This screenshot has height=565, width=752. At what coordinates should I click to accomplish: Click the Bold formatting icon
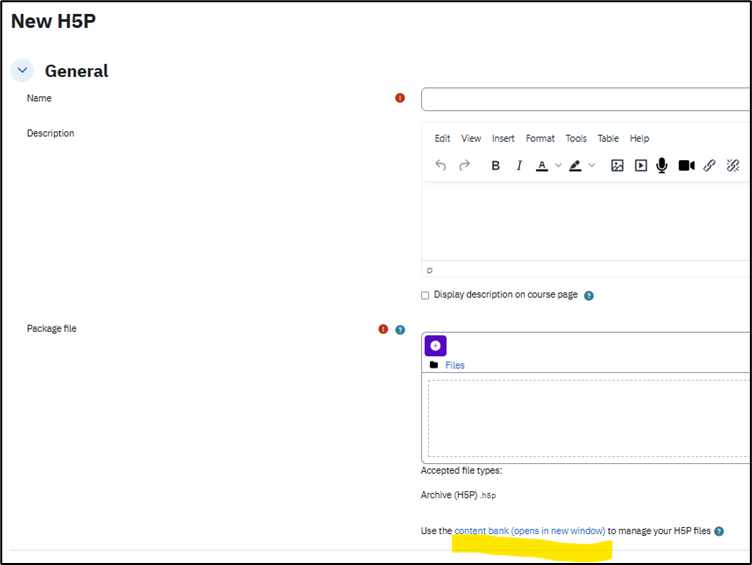[495, 166]
